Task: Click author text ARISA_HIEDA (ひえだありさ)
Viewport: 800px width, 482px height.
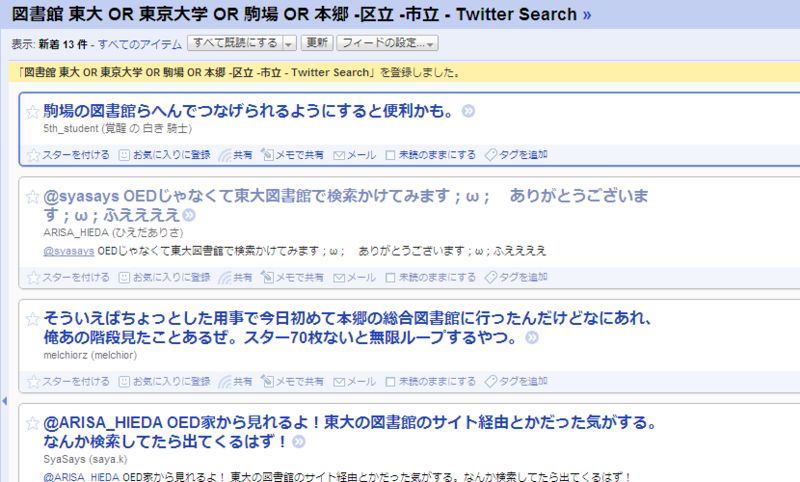Action: tap(113, 233)
